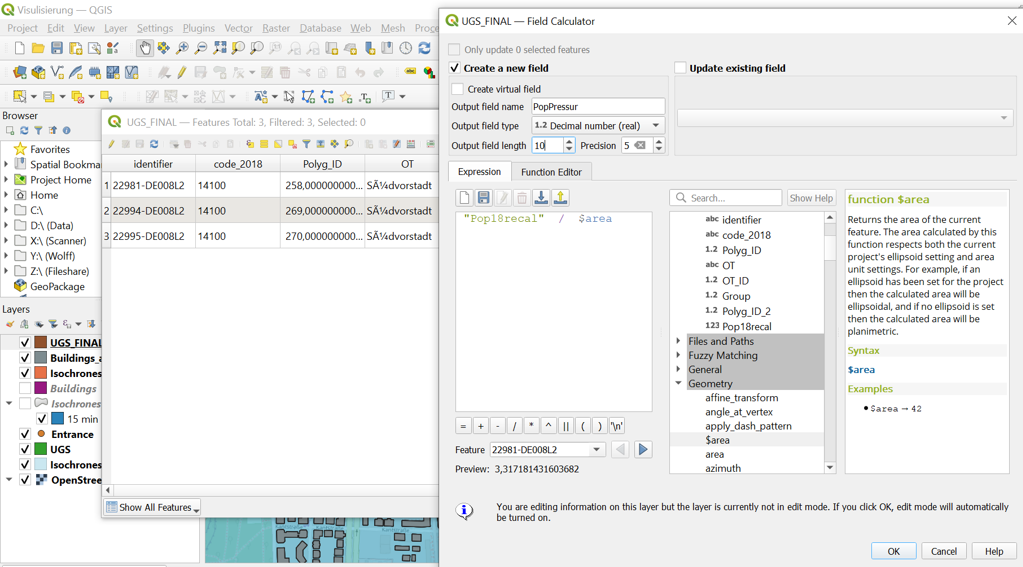Click the Open Project folder icon
The width and height of the screenshot is (1023, 567).
pyautogui.click(x=38, y=48)
